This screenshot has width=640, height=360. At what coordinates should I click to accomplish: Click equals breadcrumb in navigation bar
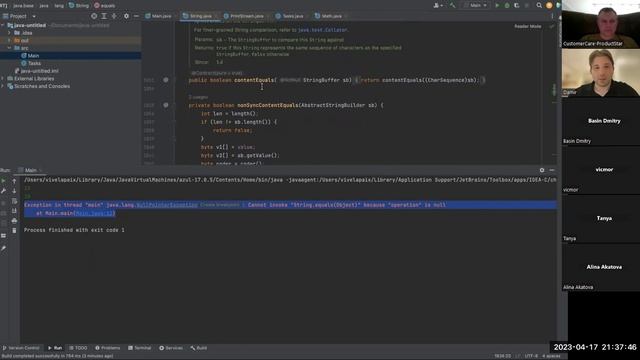105,6
